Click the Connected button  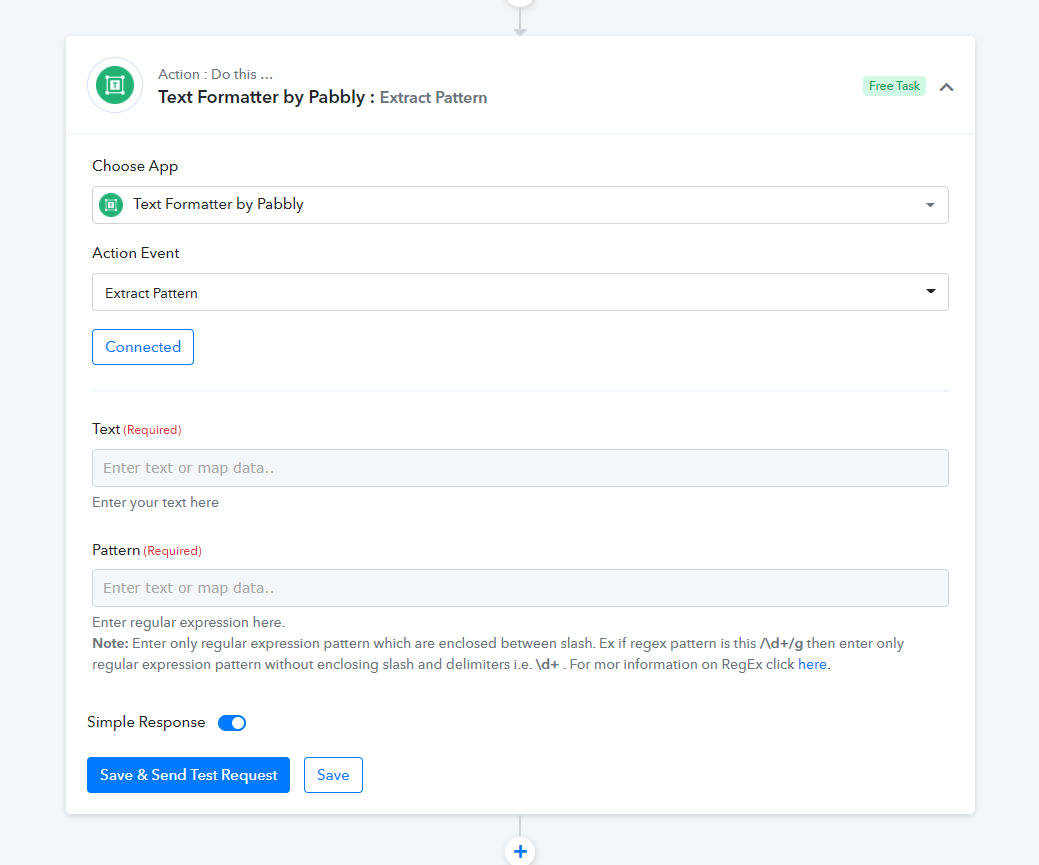pyautogui.click(x=143, y=347)
